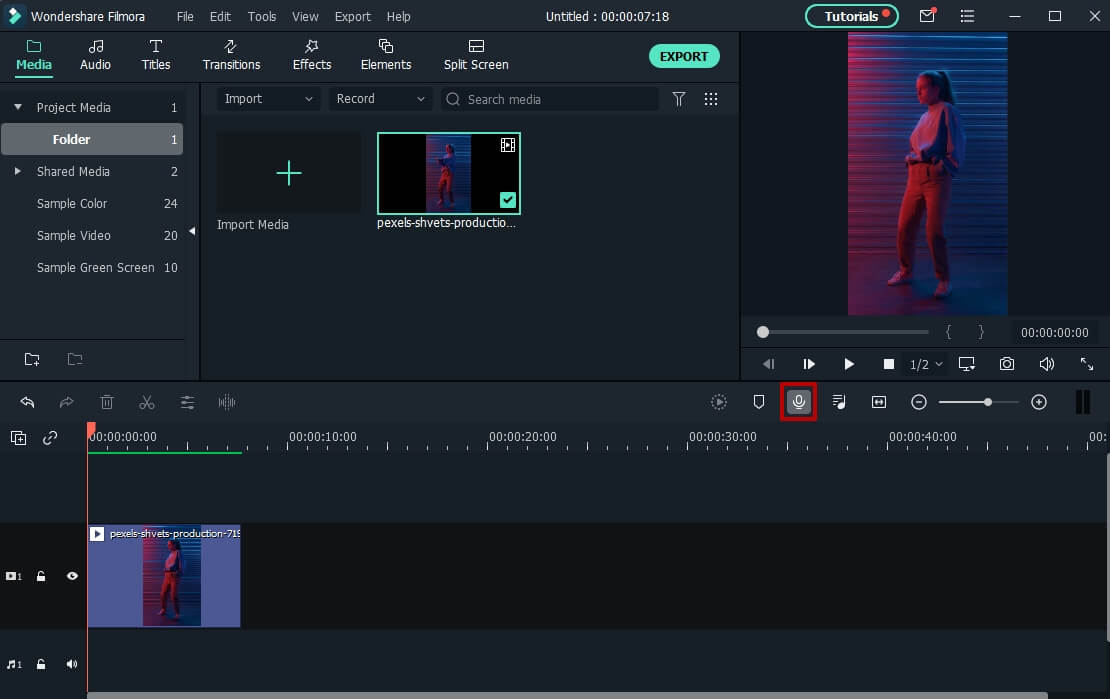1110x699 pixels.
Task: Take a snapshot with camera icon
Action: [1007, 364]
